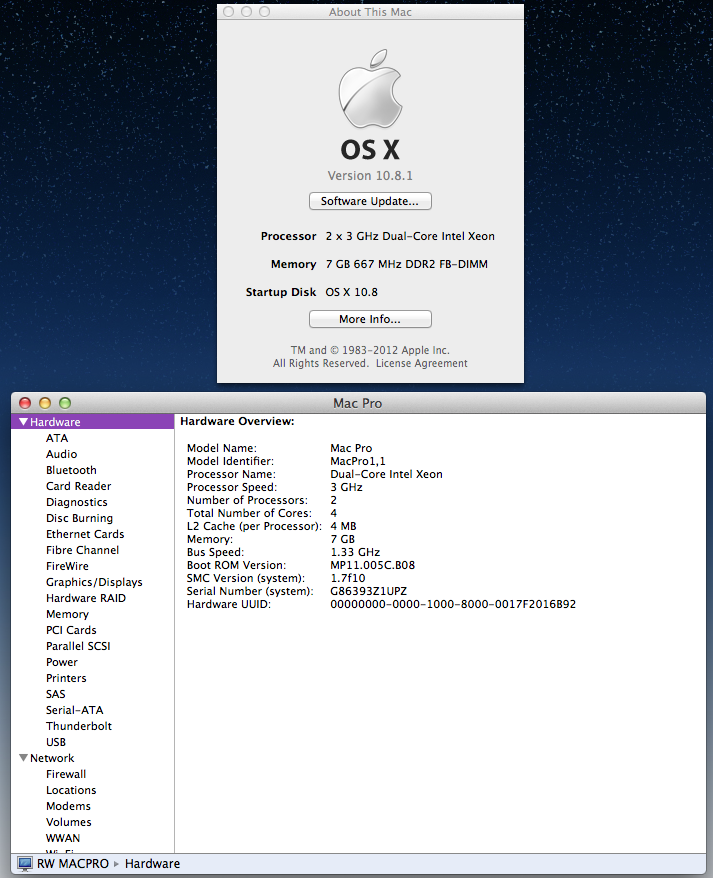
Task: Select Hardware RAID entry
Action: point(86,598)
